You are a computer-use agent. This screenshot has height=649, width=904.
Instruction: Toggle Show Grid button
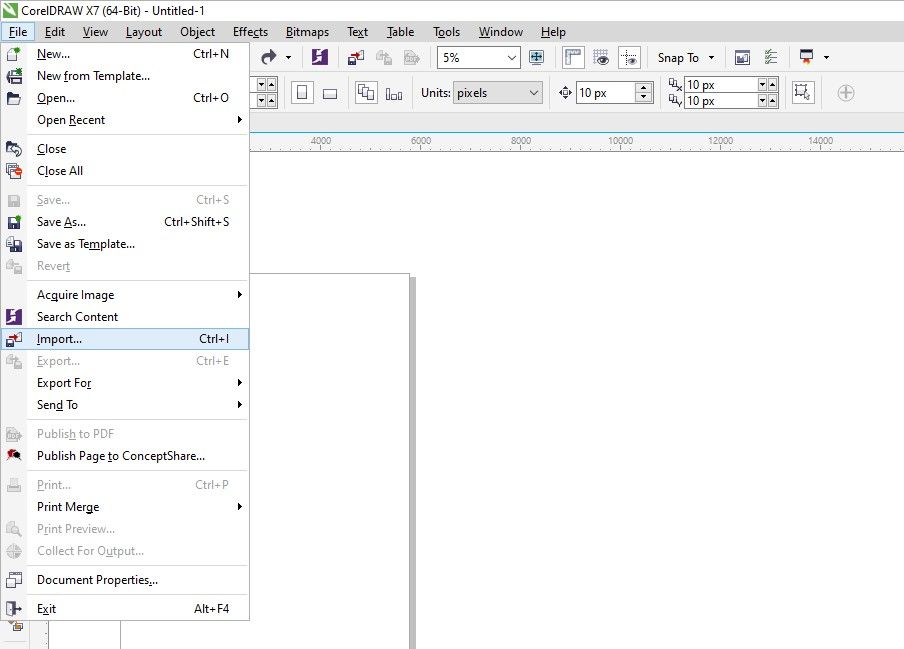coord(601,58)
